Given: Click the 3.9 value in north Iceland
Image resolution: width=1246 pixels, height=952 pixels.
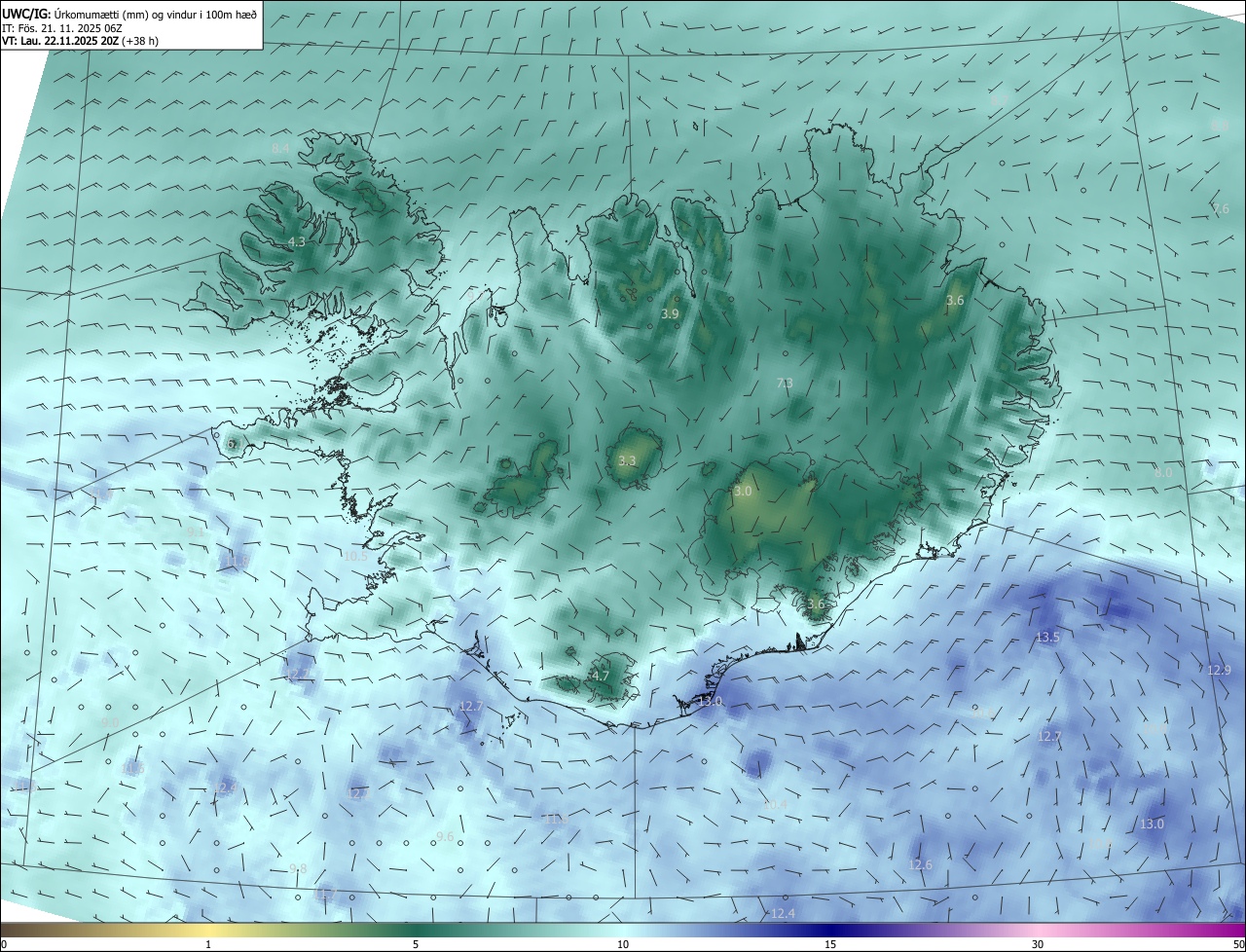Looking at the screenshot, I should point(670,313).
